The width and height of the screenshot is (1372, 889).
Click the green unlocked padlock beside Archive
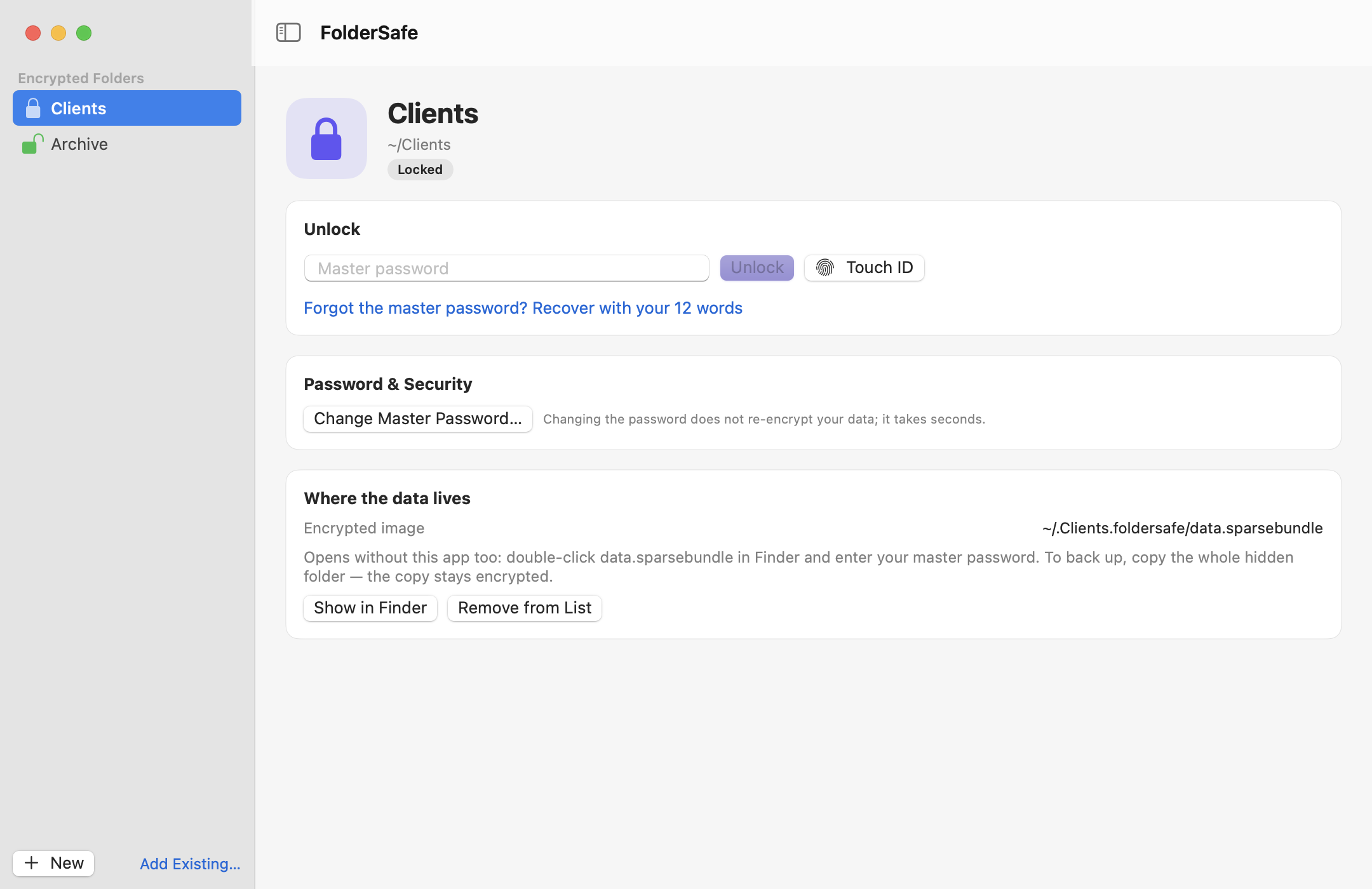coord(33,144)
